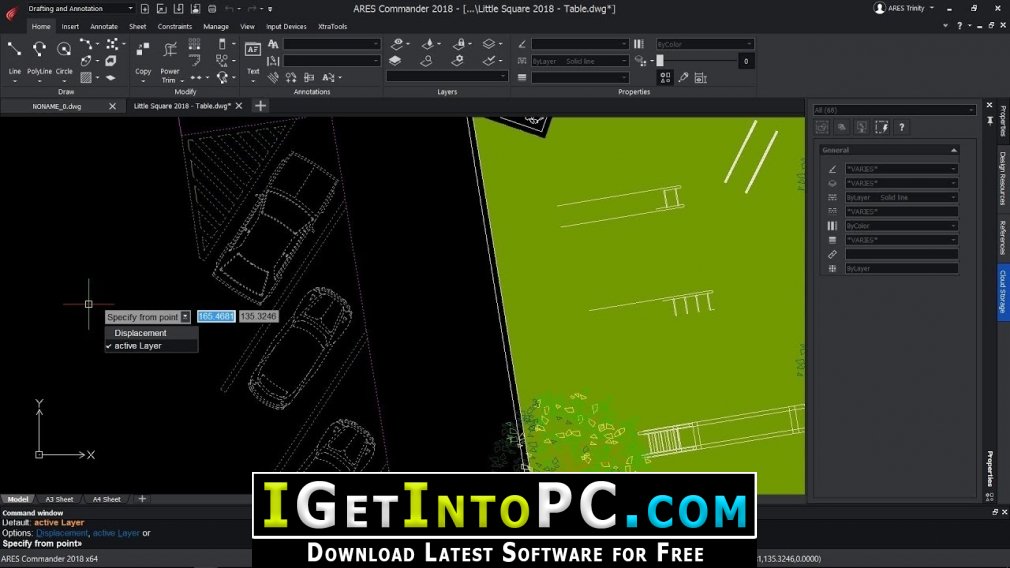This screenshot has width=1010, height=568.
Task: Click the quick select shapes icon in Properties
Action: pos(665,78)
